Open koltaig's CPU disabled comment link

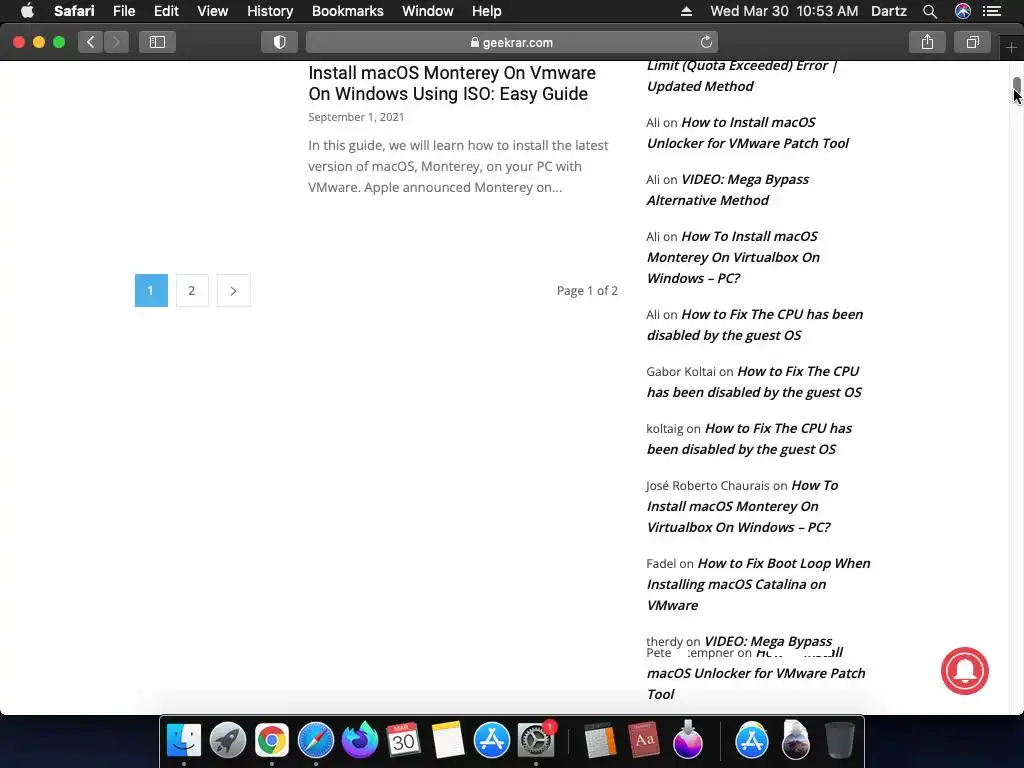pyautogui.click(x=749, y=439)
